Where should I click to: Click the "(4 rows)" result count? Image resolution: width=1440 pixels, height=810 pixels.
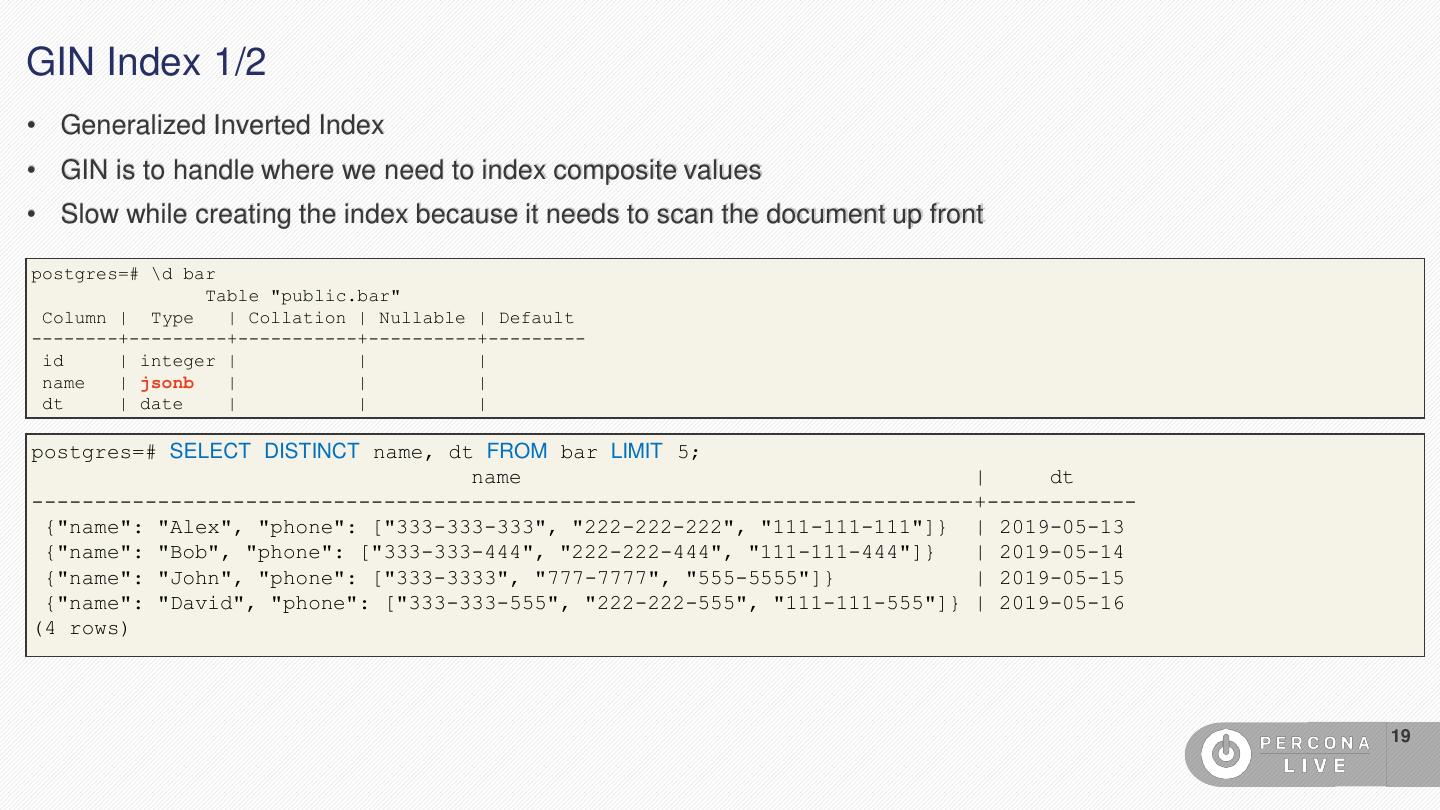pos(81,629)
